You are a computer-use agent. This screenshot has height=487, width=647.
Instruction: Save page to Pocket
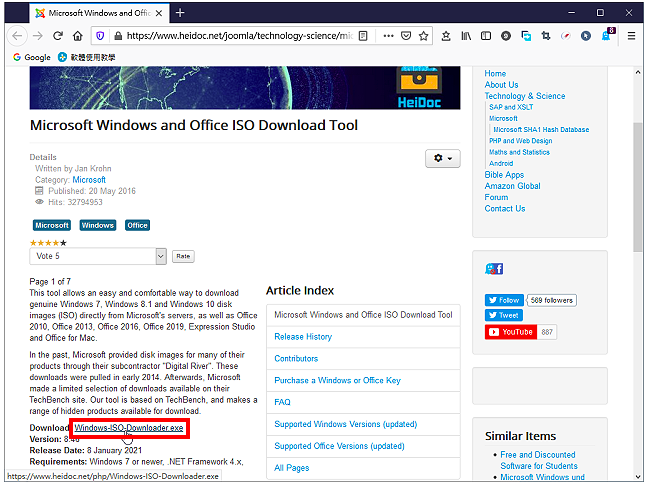pyautogui.click(x=406, y=36)
